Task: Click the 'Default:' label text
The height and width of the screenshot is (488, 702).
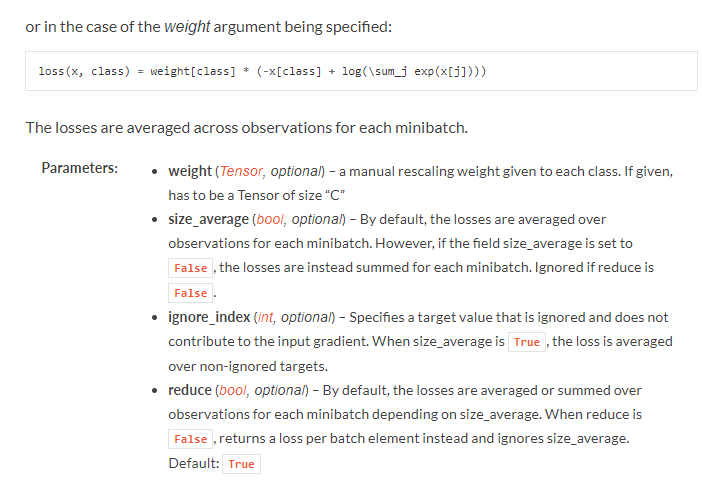Action: pyautogui.click(x=194, y=463)
